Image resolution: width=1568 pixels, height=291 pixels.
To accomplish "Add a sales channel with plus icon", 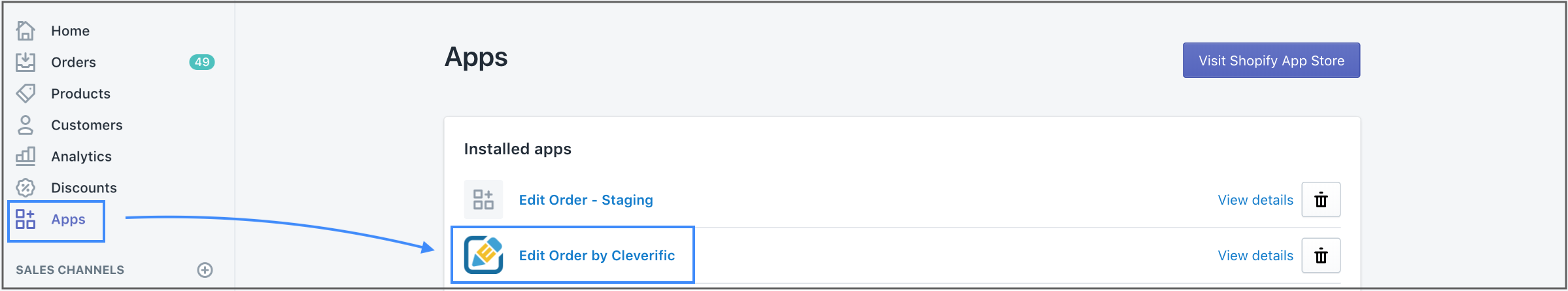I will [x=205, y=270].
